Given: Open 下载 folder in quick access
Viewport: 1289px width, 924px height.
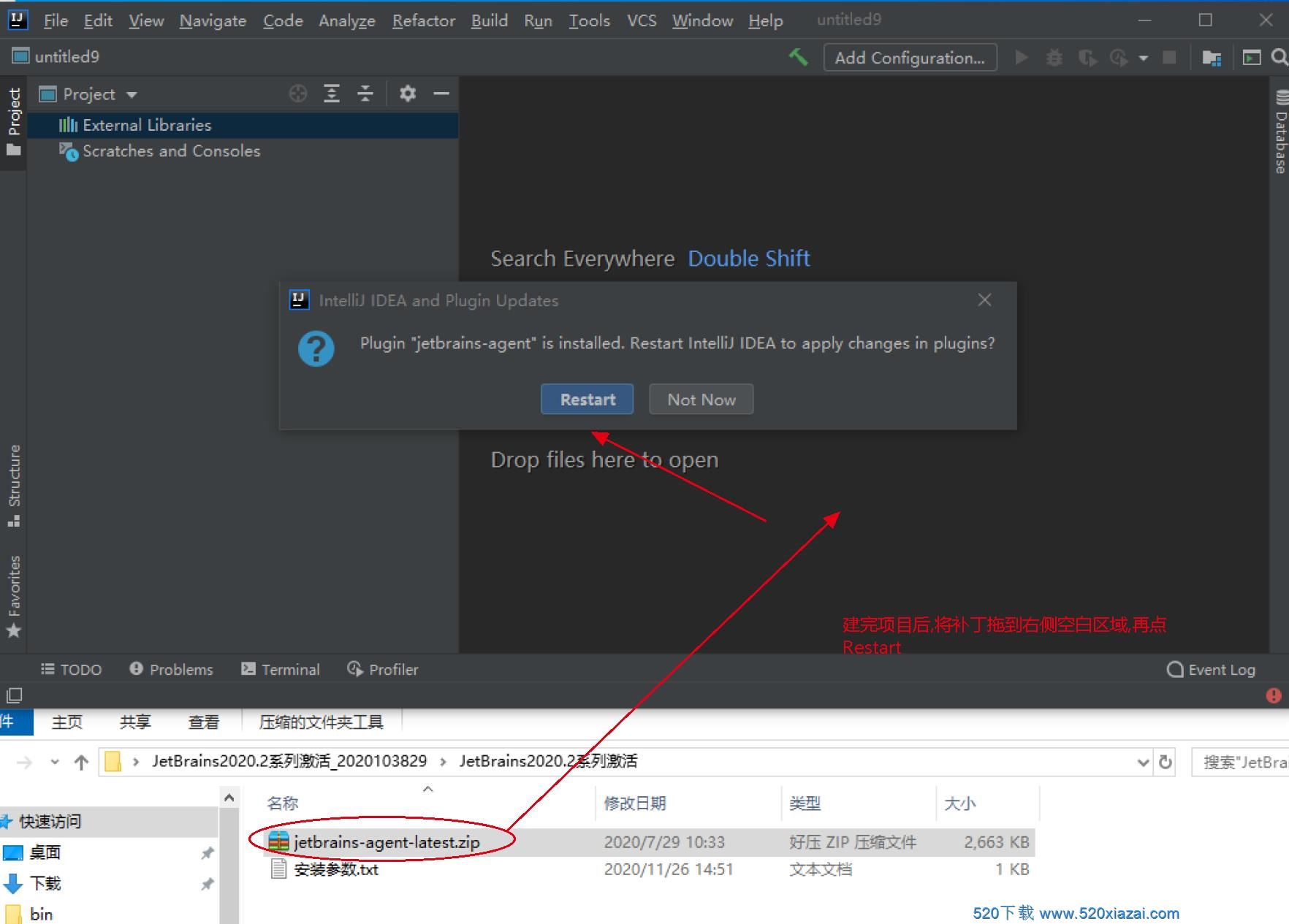Looking at the screenshot, I should click(45, 884).
